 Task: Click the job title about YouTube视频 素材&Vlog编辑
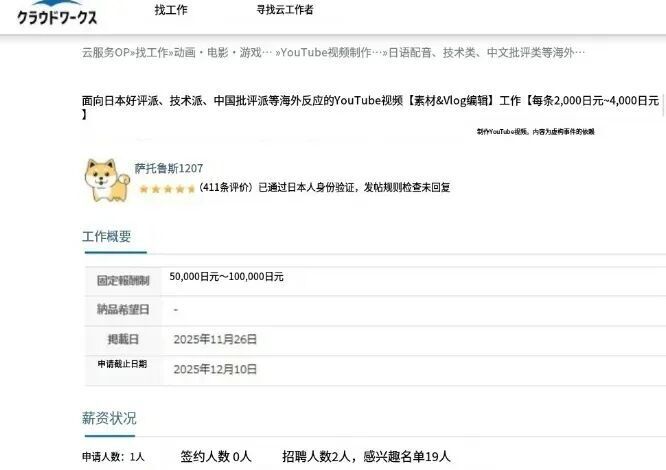coord(370,107)
